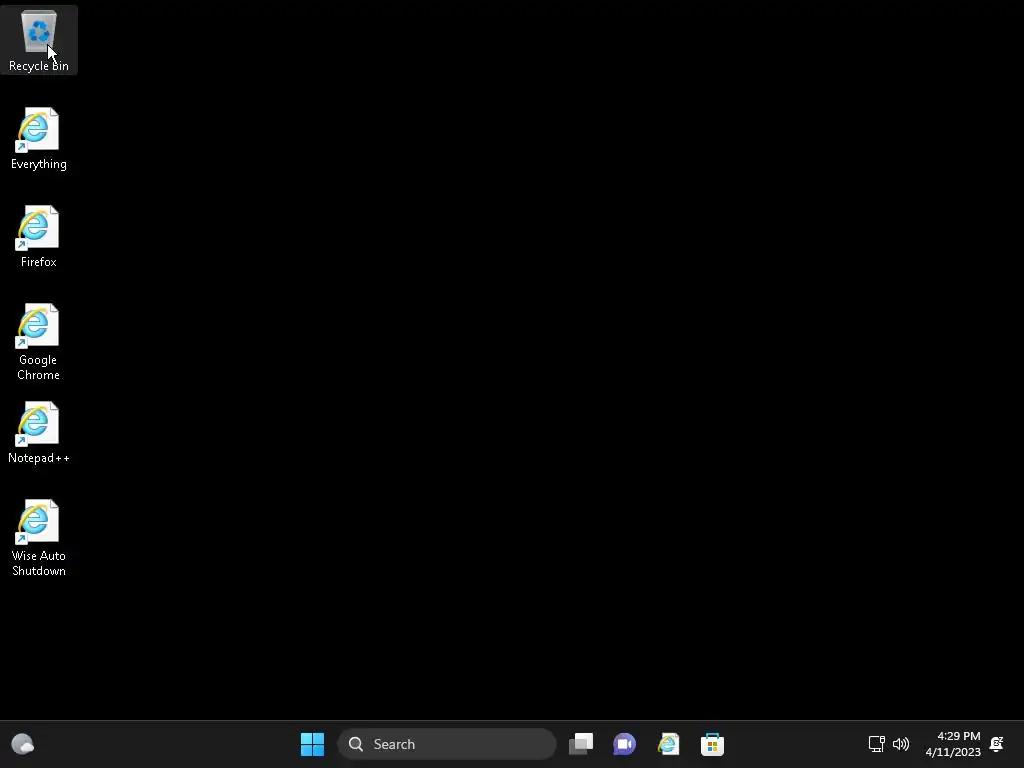Viewport: 1024px width, 768px height.
Task: Open the Chat app on taskbar
Action: pyautogui.click(x=624, y=744)
